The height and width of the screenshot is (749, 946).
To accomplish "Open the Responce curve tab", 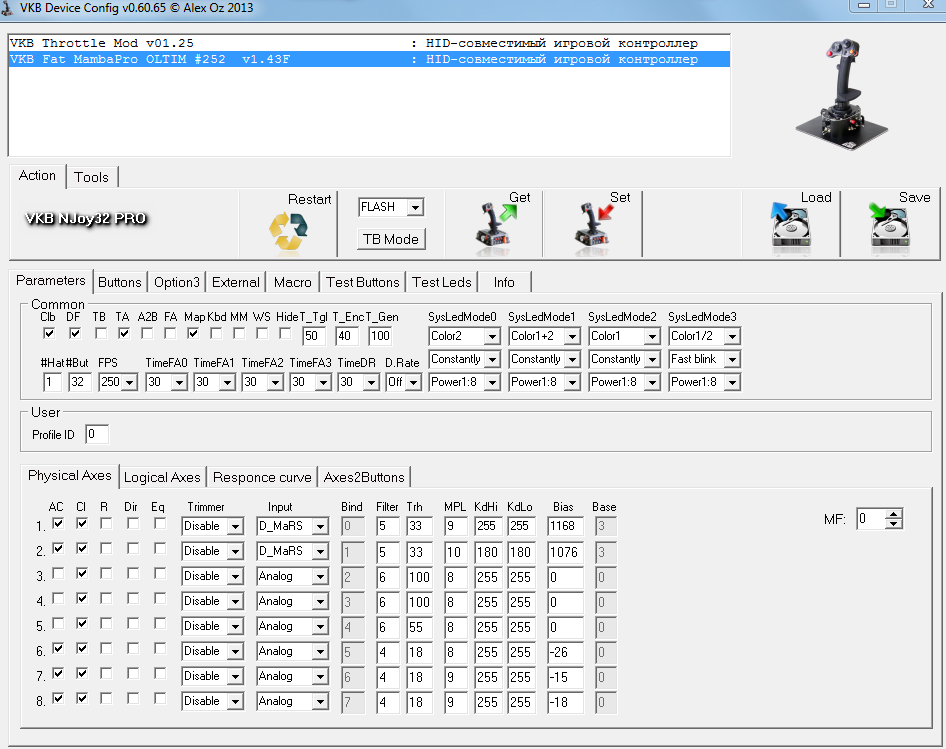I will click(x=262, y=477).
